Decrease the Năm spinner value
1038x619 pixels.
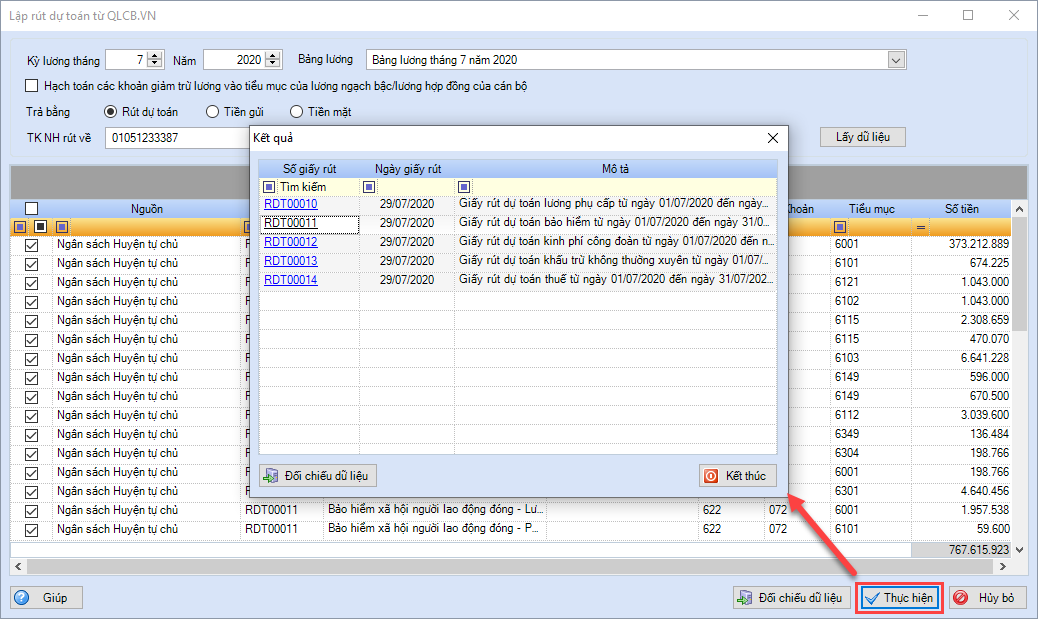(x=273, y=64)
